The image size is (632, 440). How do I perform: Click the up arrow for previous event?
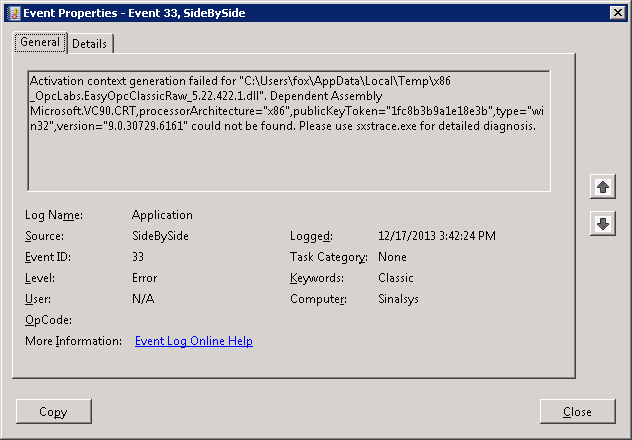[602, 187]
